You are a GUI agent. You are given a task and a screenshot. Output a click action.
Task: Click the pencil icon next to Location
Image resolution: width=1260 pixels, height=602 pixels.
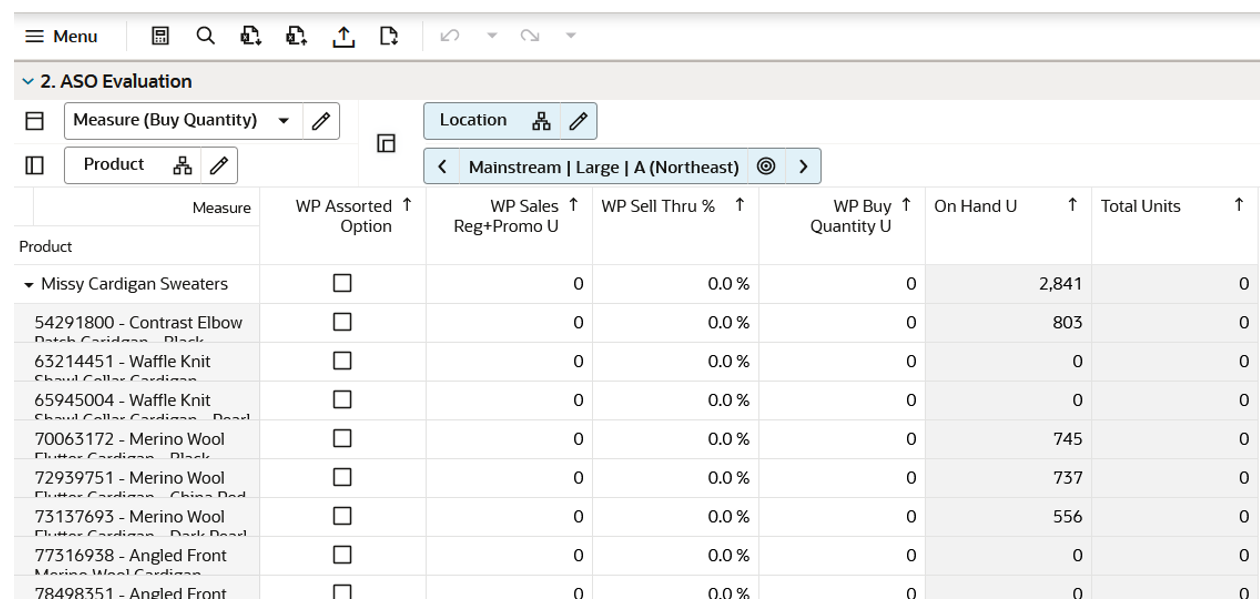tap(578, 121)
